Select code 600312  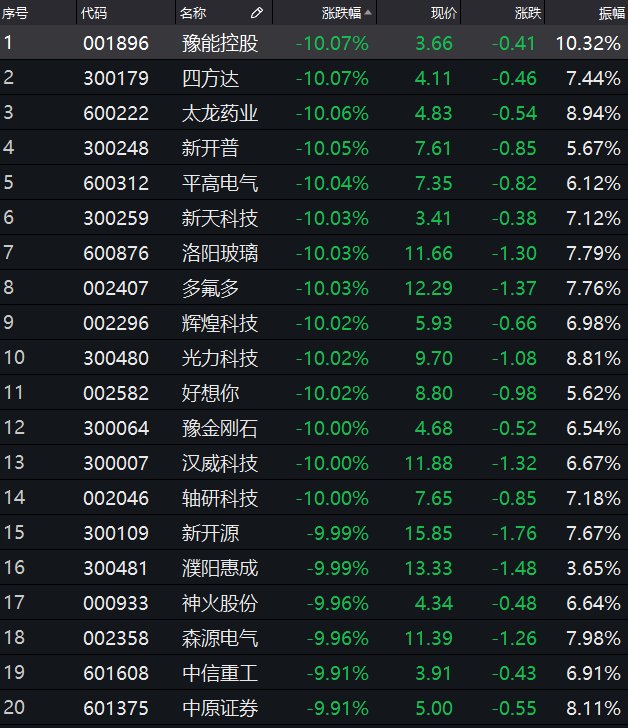[116, 183]
